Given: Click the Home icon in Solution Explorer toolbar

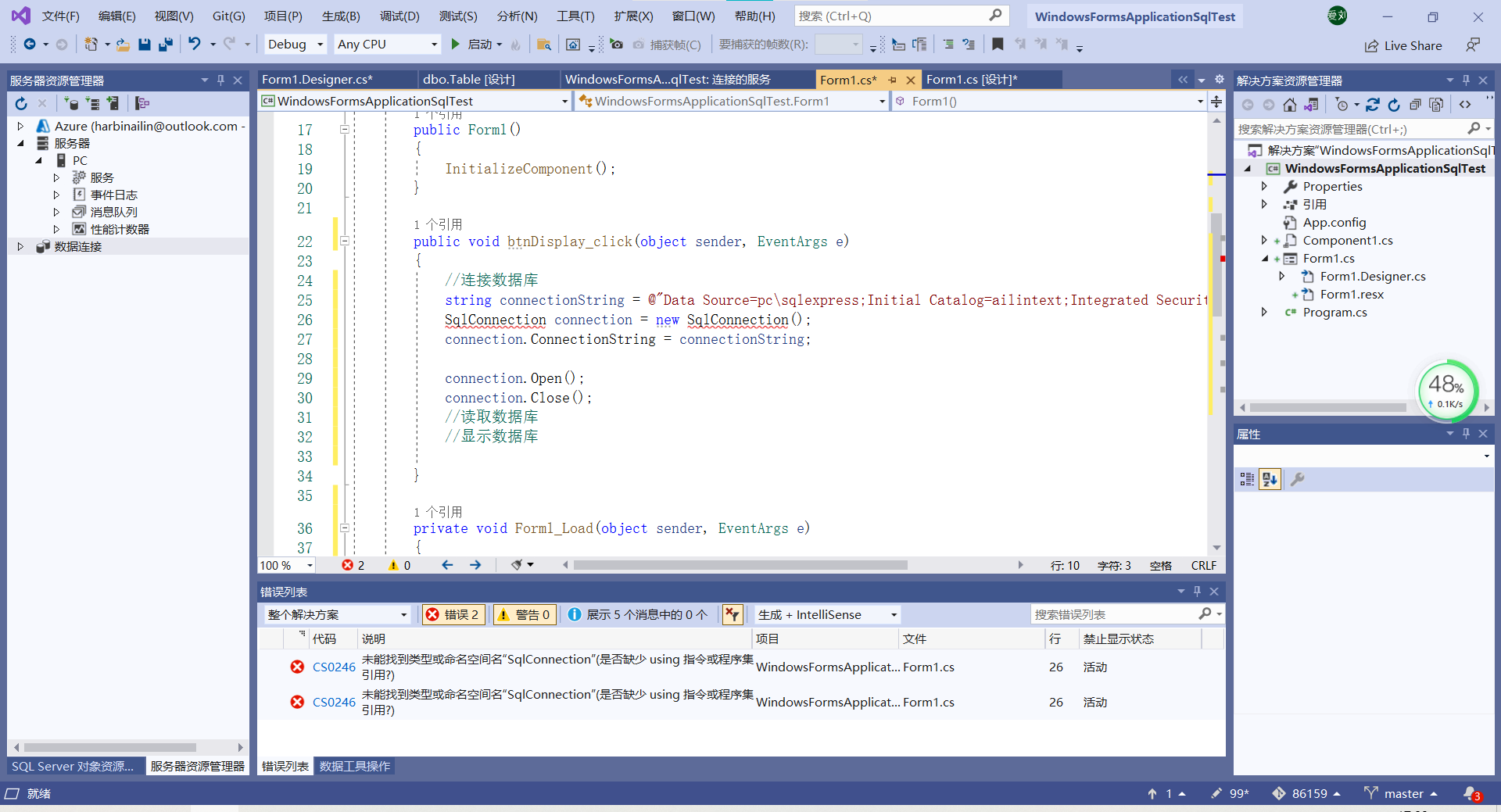Looking at the screenshot, I should 1290,104.
